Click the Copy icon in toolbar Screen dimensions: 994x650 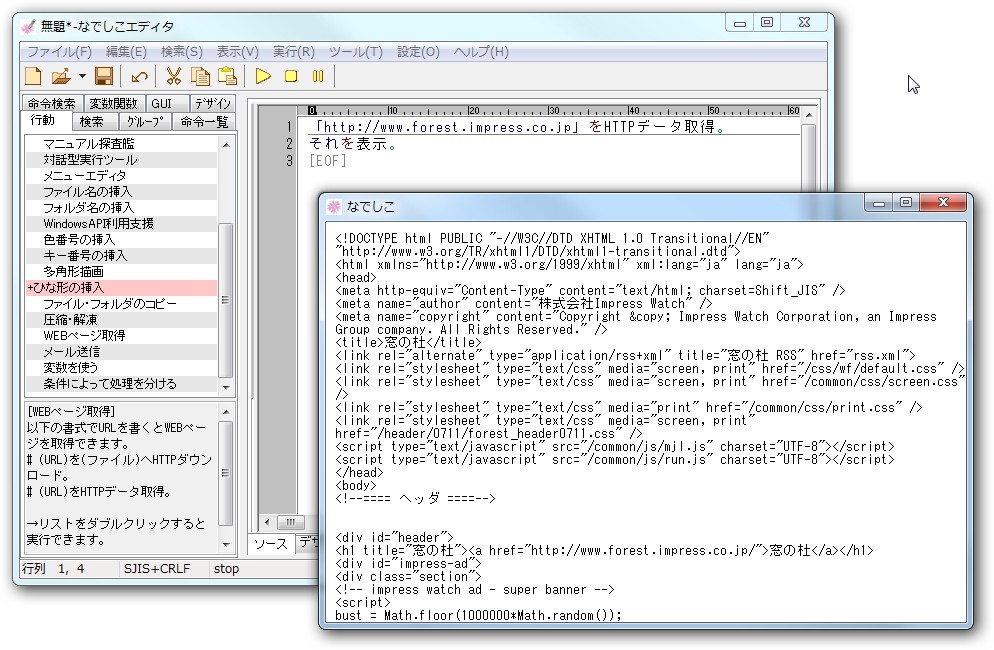[200, 77]
